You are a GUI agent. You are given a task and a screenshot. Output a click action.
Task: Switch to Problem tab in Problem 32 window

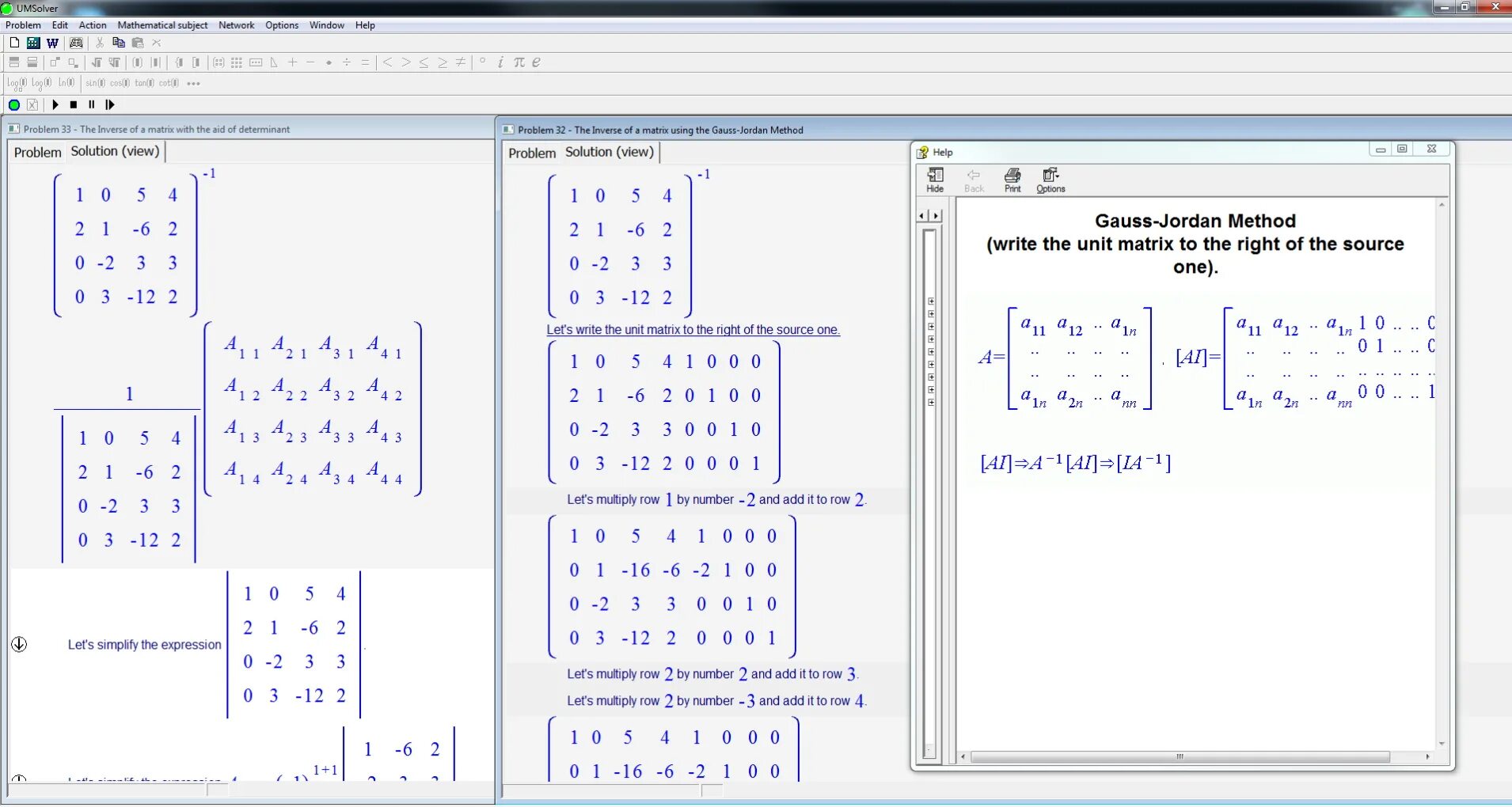click(x=532, y=153)
